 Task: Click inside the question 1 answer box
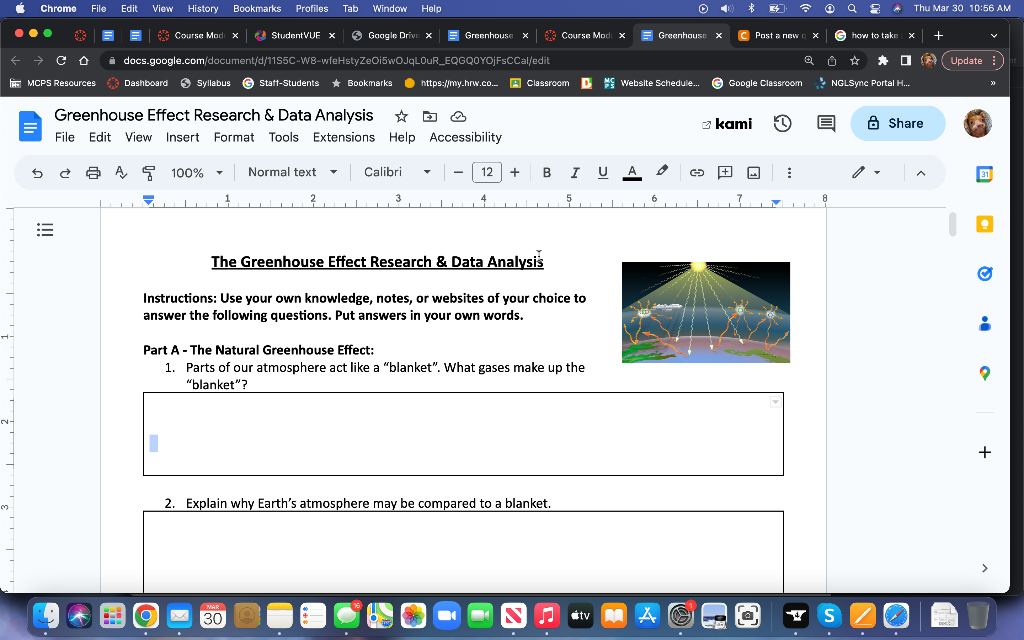(x=463, y=434)
